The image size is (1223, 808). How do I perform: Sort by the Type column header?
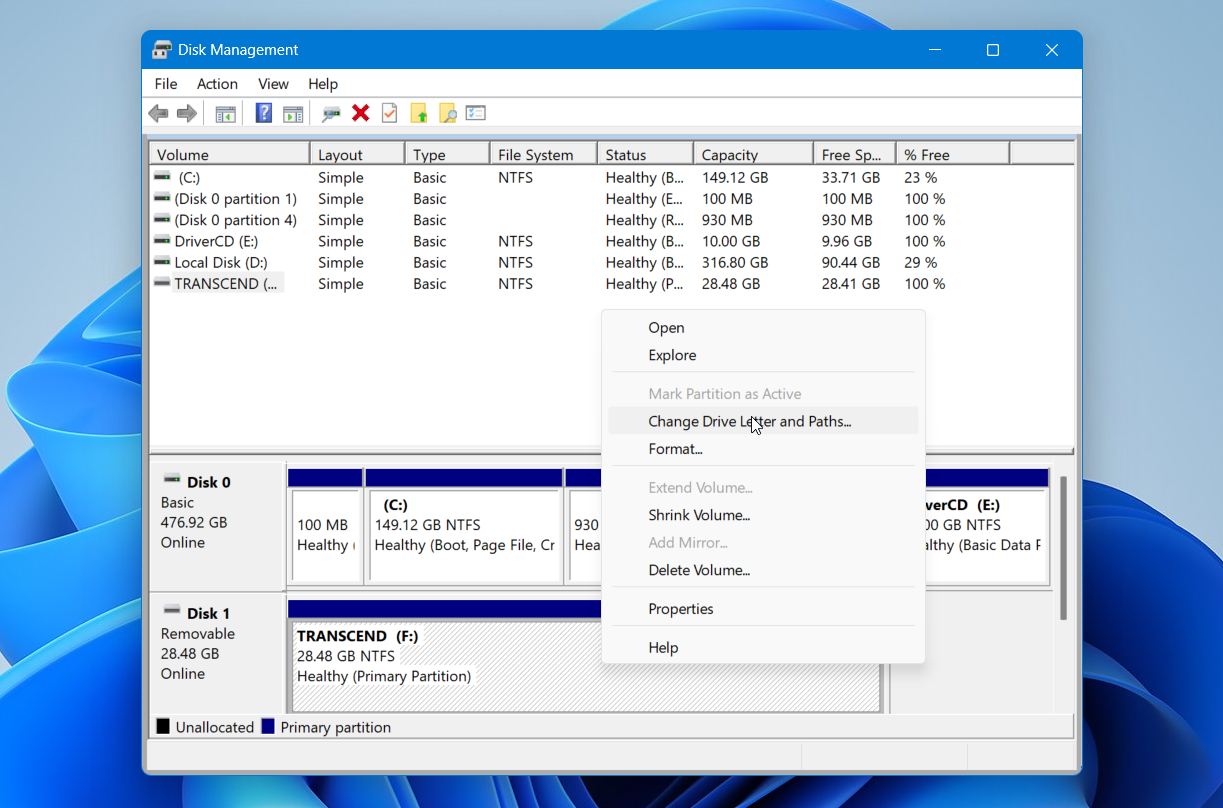pyautogui.click(x=447, y=154)
